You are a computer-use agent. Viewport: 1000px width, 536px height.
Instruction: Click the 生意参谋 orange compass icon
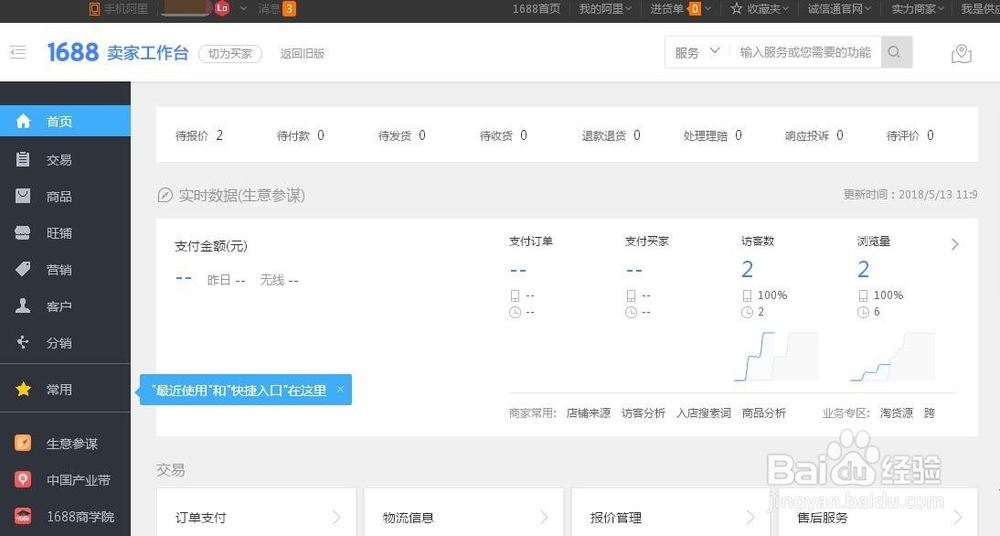tap(23, 443)
